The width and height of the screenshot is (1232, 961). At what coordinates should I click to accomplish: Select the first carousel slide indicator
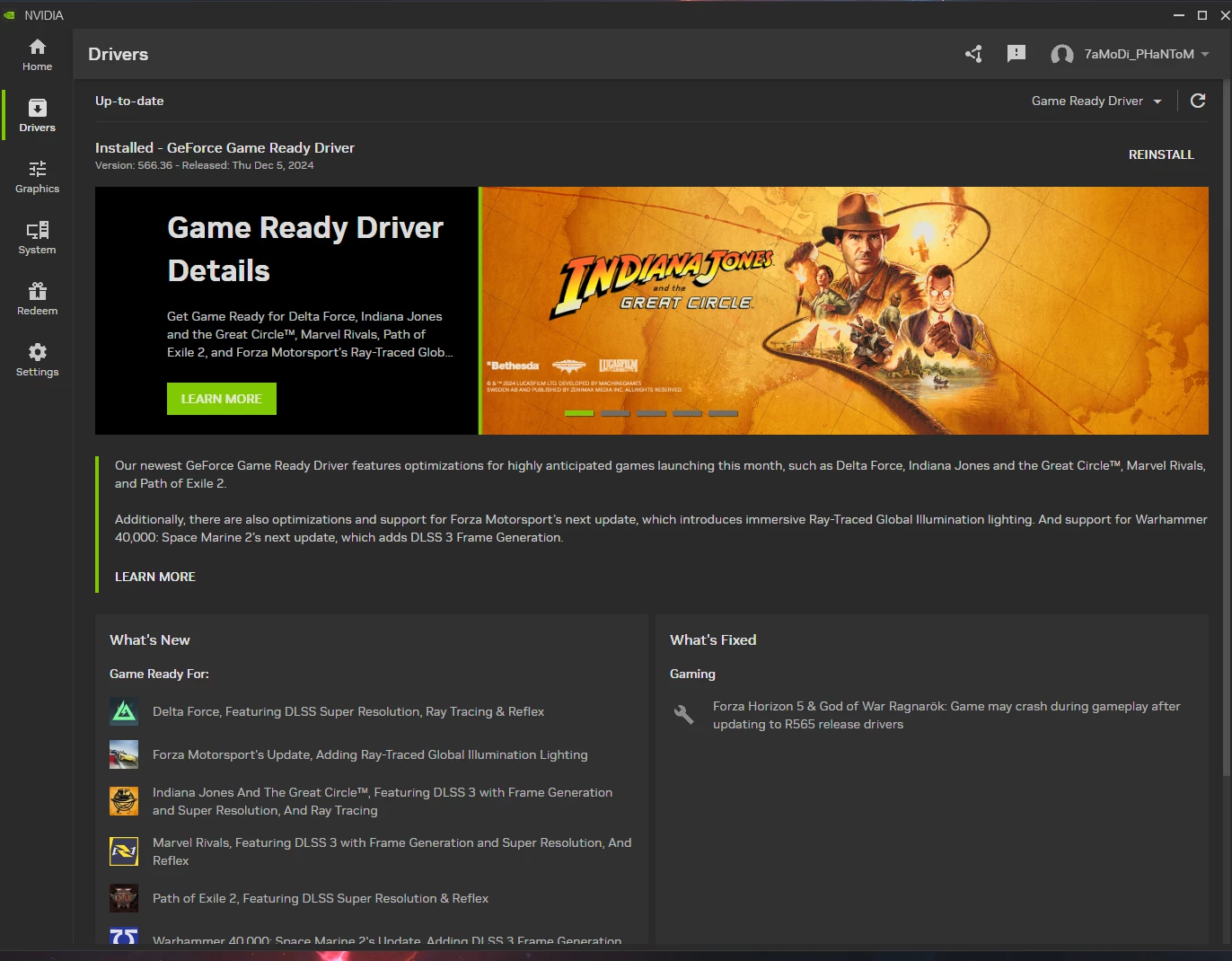579,413
